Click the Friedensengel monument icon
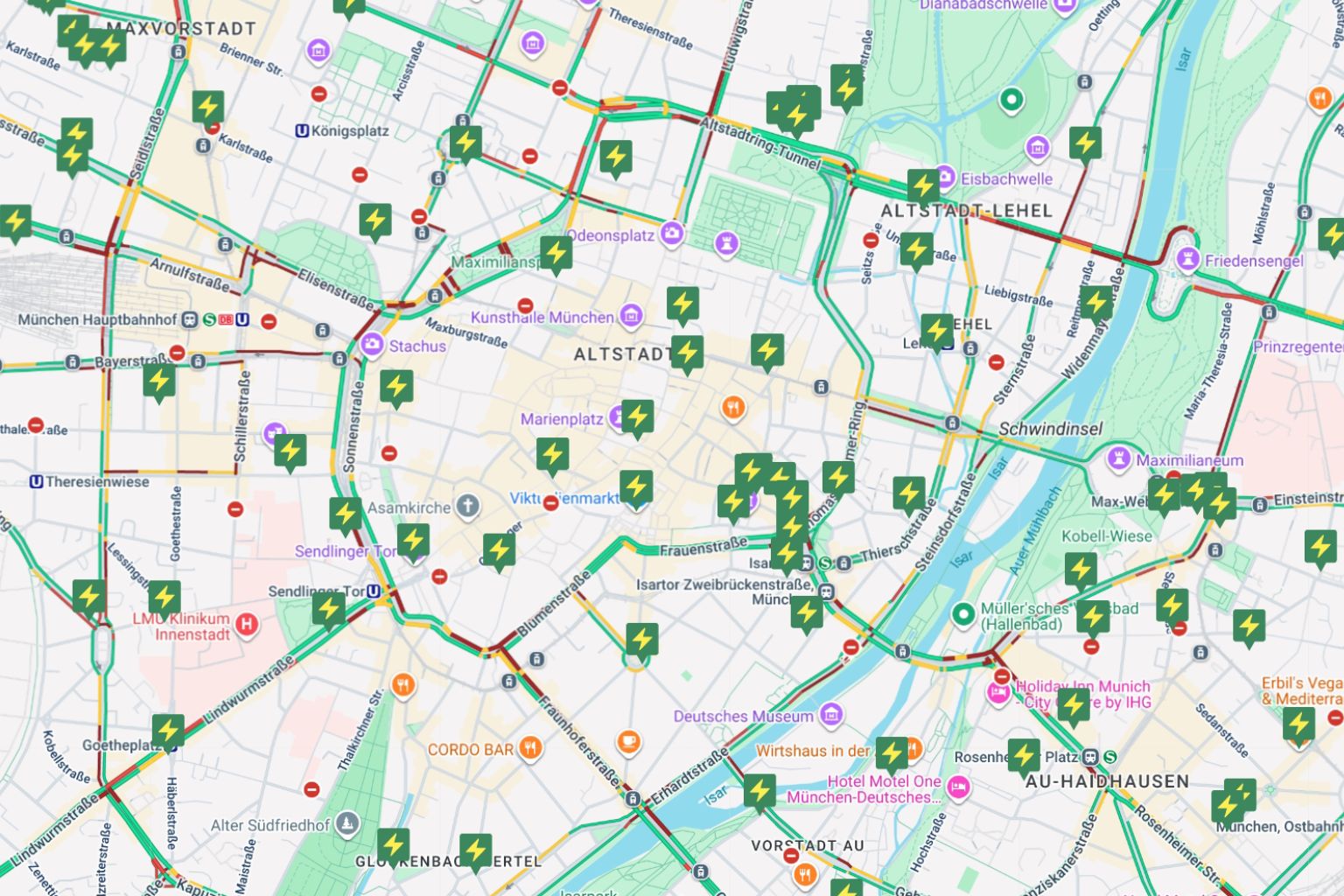 tap(1187, 260)
